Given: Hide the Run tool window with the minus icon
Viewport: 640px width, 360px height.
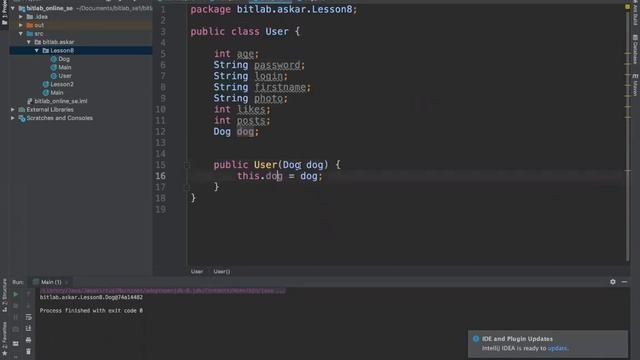Looking at the screenshot, I should click(x=624, y=282).
